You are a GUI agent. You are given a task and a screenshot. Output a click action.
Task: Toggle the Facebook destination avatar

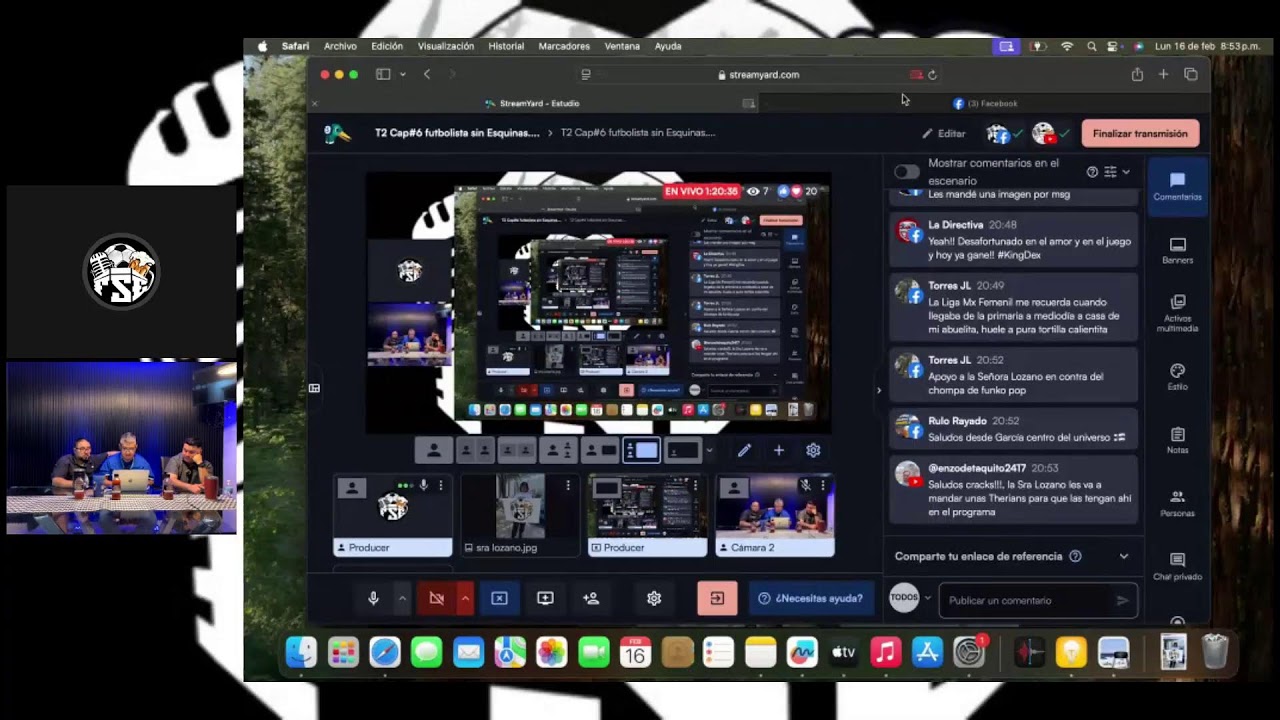[1003, 133]
